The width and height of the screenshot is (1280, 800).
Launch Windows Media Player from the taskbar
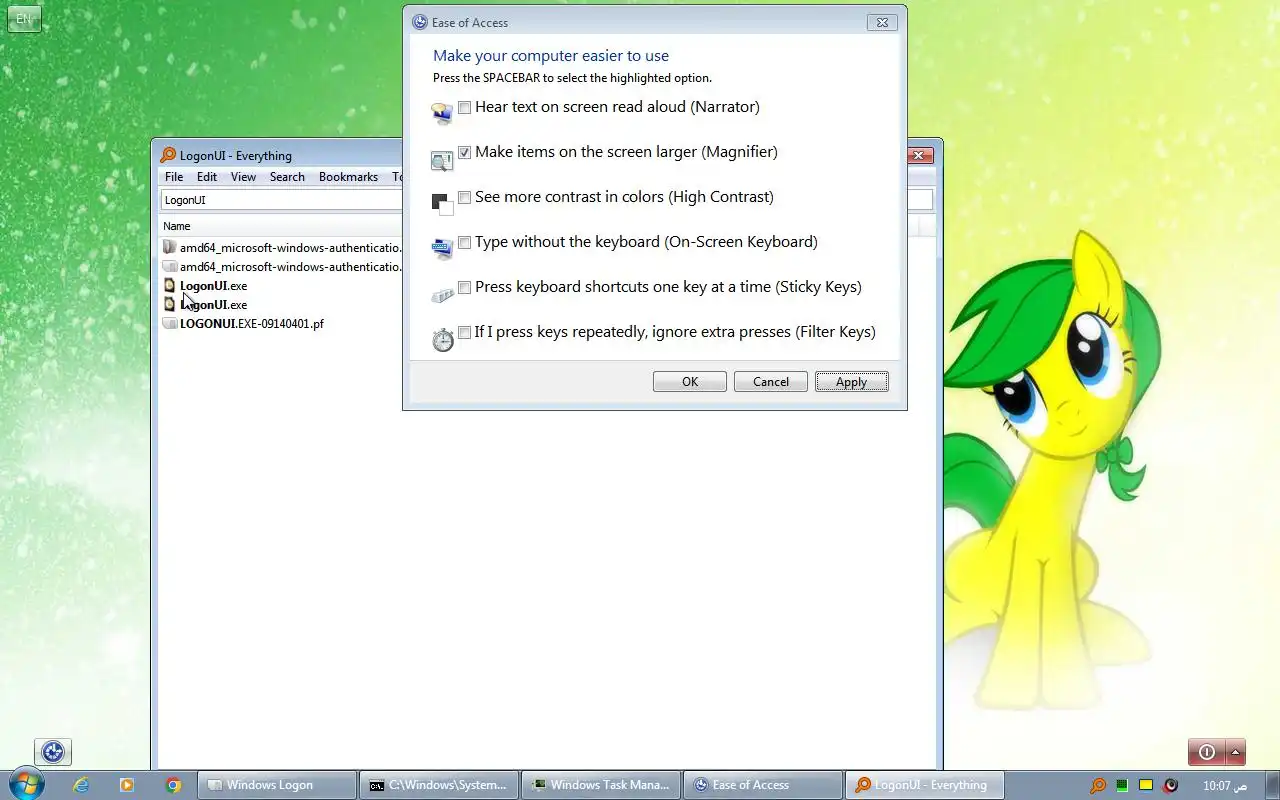point(126,785)
